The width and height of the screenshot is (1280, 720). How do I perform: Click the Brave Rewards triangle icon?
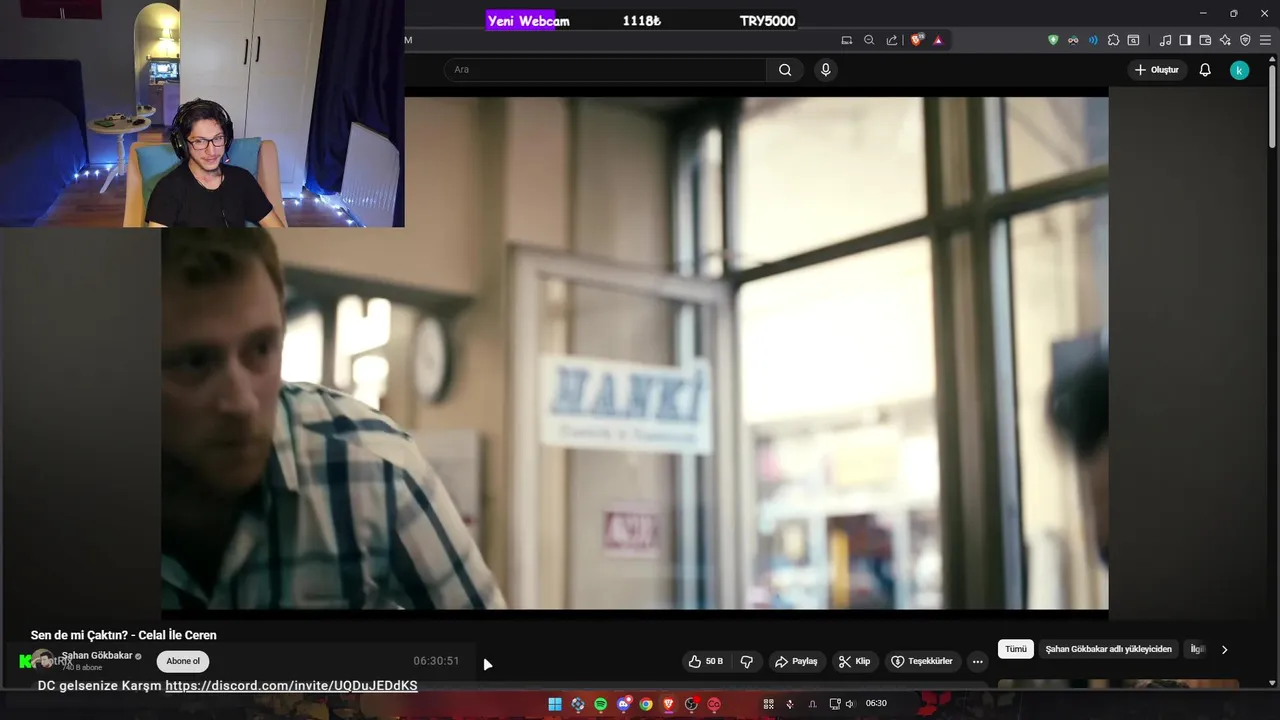[x=938, y=40]
